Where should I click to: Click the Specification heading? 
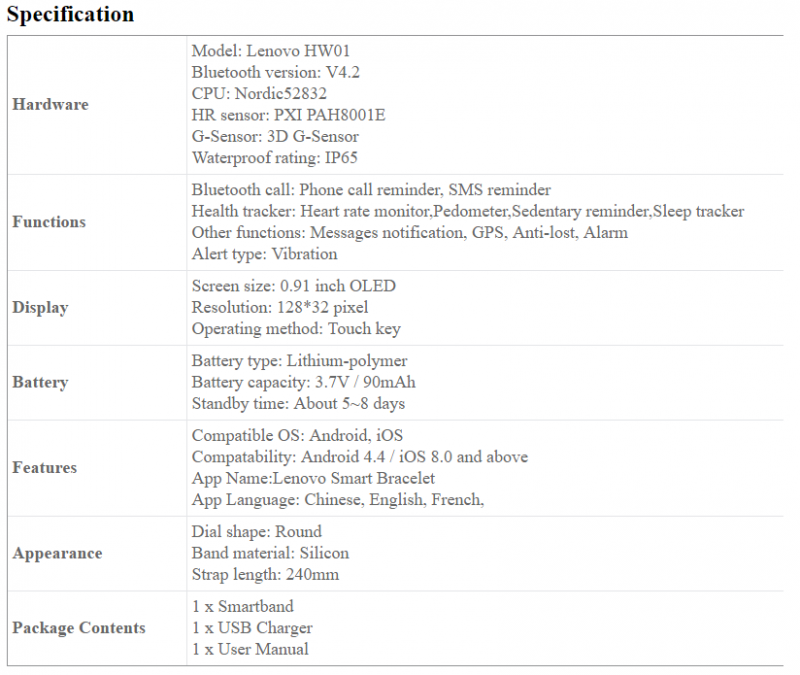pos(70,15)
